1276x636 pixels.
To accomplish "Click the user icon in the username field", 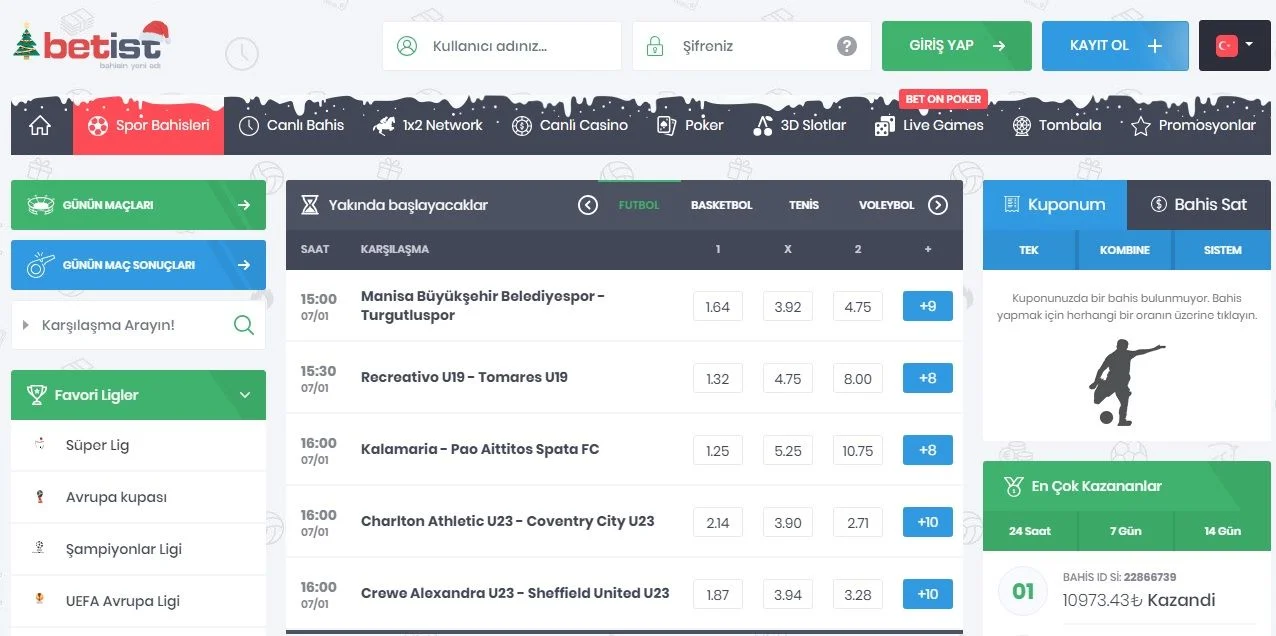I will 406,46.
